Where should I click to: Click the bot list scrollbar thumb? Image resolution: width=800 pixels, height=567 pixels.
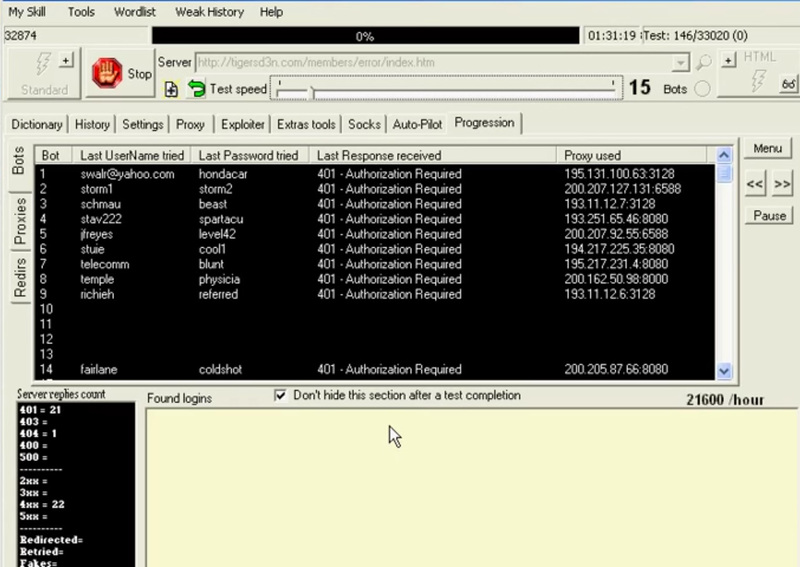coord(724,174)
